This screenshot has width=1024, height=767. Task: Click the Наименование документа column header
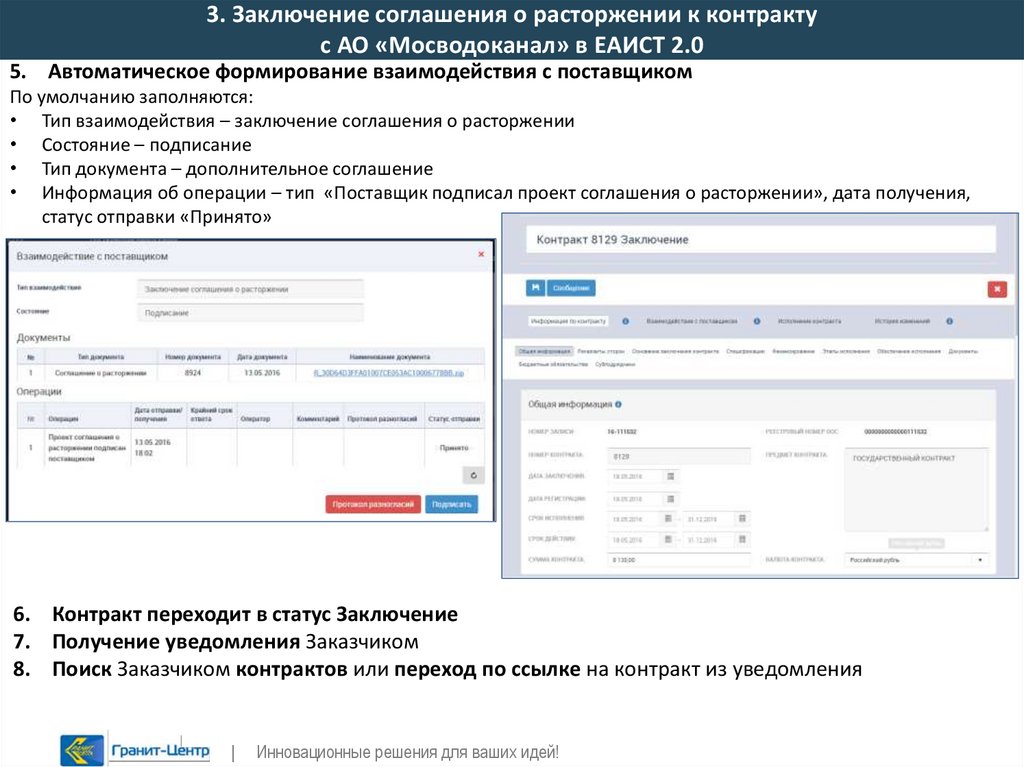(x=390, y=357)
